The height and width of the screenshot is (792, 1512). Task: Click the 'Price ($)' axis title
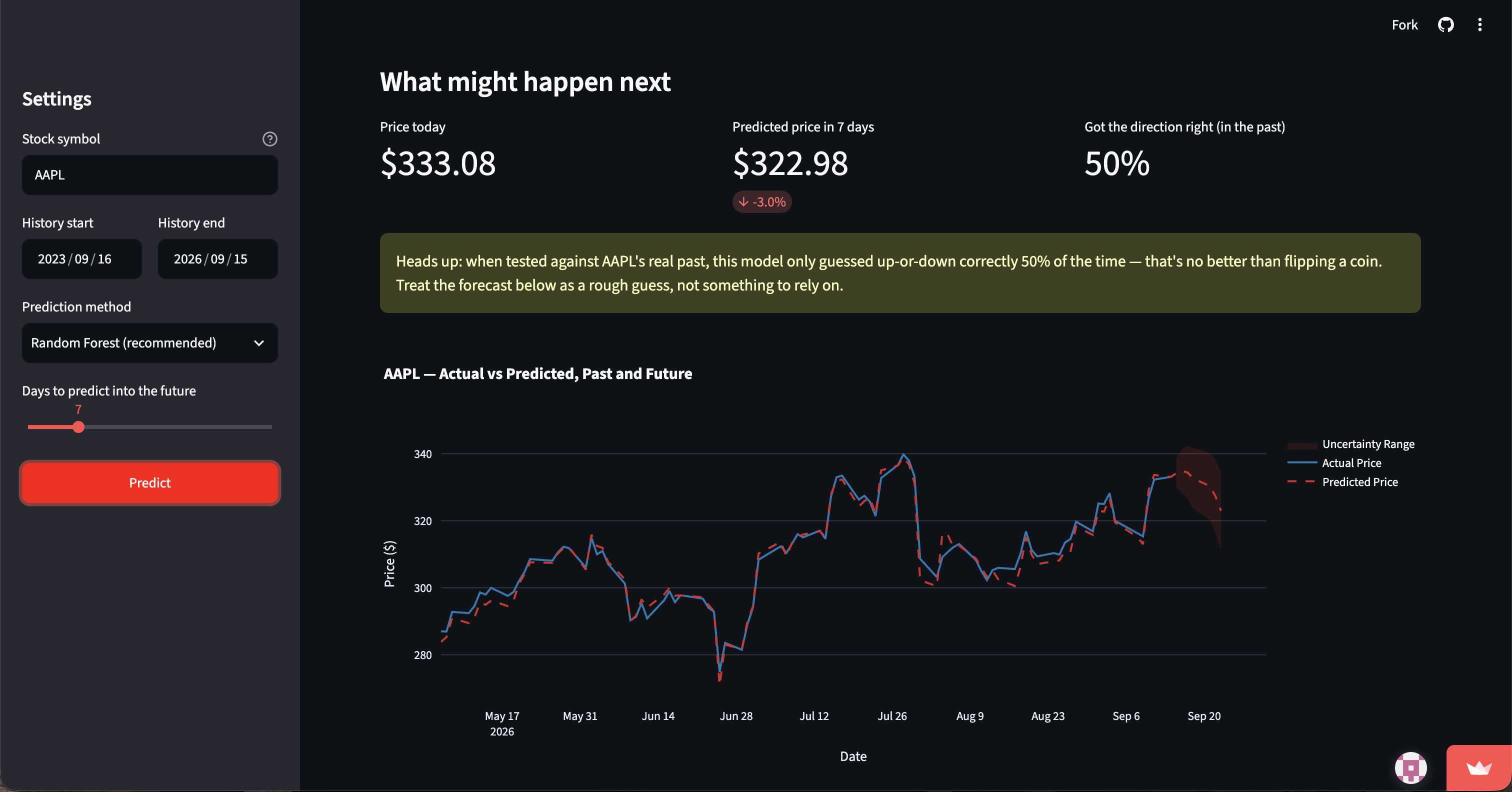pos(389,563)
